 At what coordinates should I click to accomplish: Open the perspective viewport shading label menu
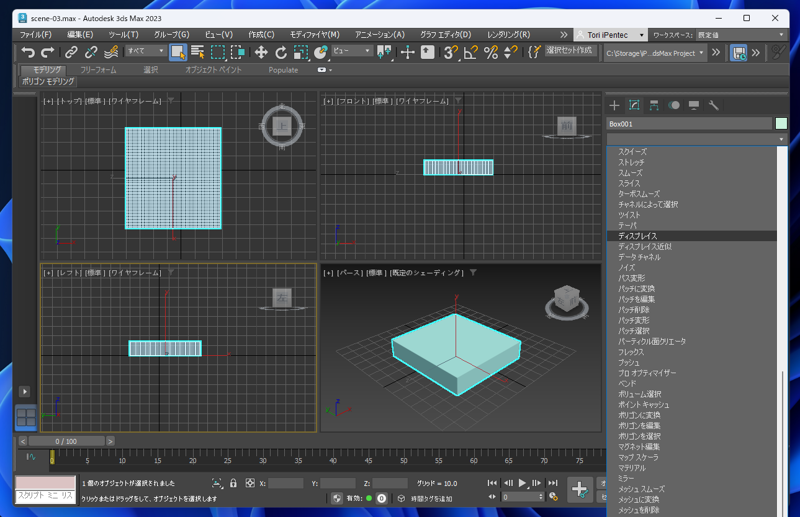pos(427,273)
